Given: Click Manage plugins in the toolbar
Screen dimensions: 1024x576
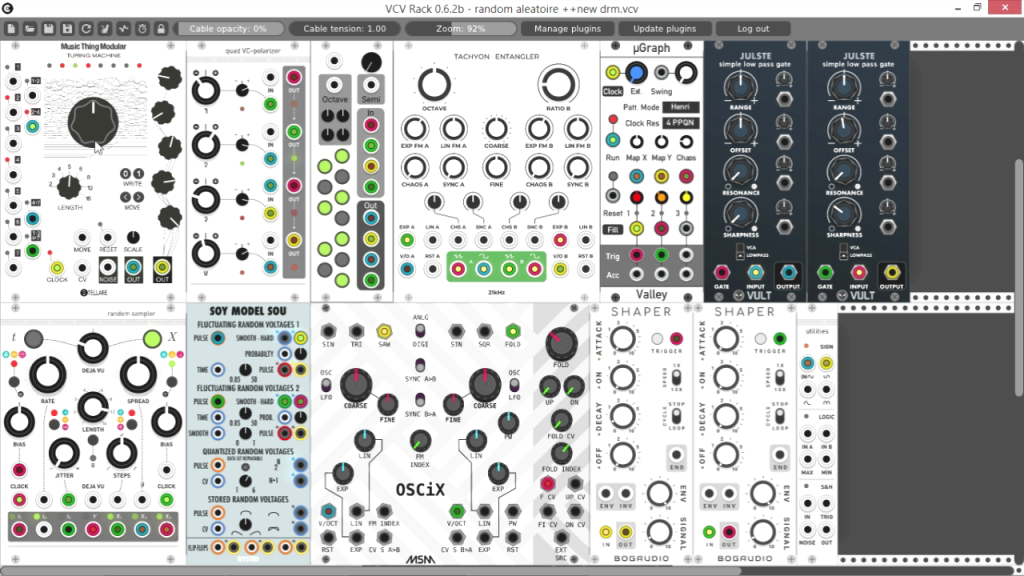Looking at the screenshot, I should (568, 29).
